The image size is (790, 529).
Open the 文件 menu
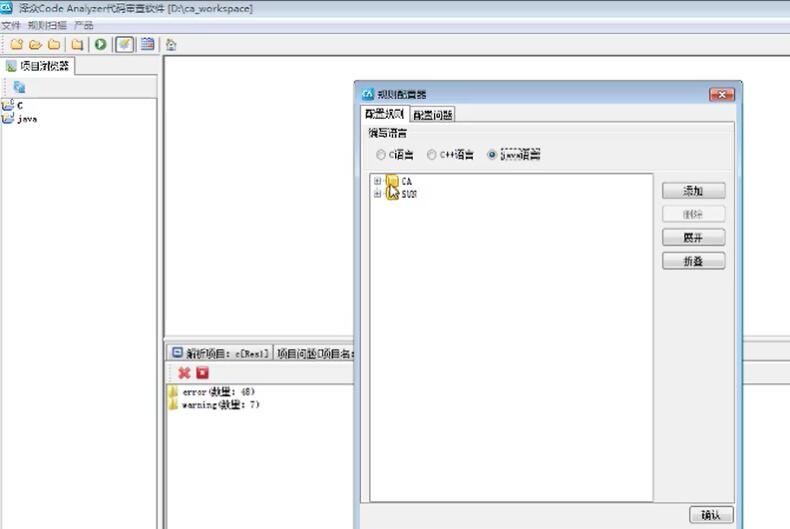pyautogui.click(x=11, y=25)
